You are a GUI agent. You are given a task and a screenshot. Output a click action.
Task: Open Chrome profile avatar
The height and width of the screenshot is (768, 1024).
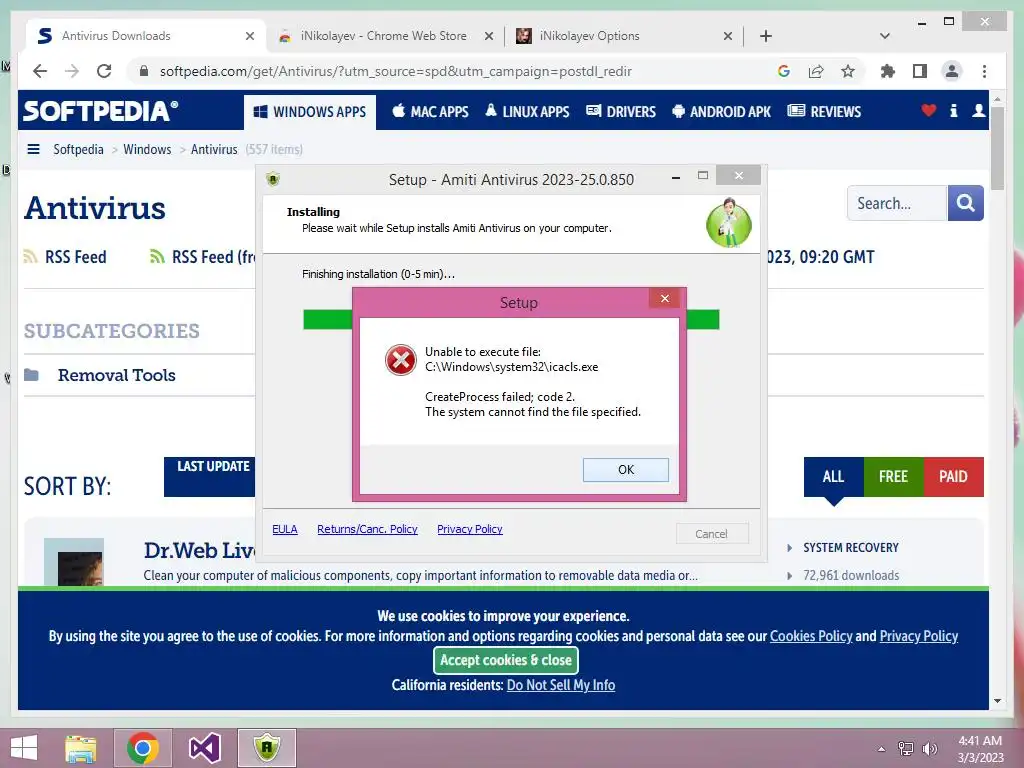tap(952, 71)
